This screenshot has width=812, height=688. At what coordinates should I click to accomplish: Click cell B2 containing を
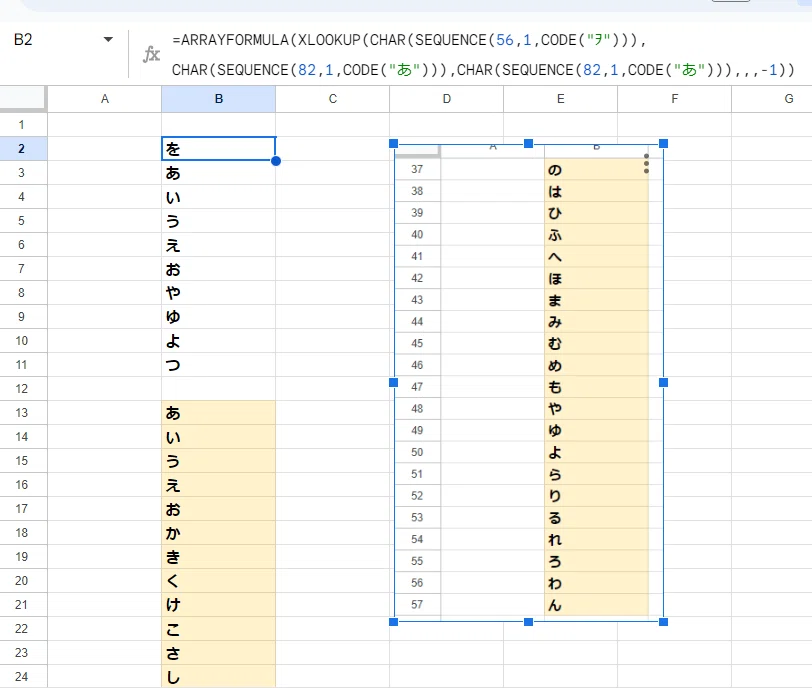click(x=219, y=149)
